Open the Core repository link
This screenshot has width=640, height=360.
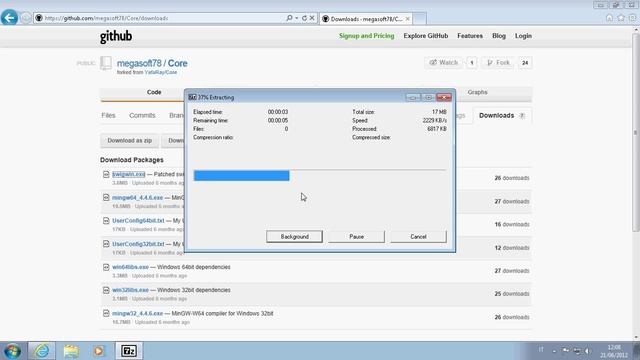[178, 63]
